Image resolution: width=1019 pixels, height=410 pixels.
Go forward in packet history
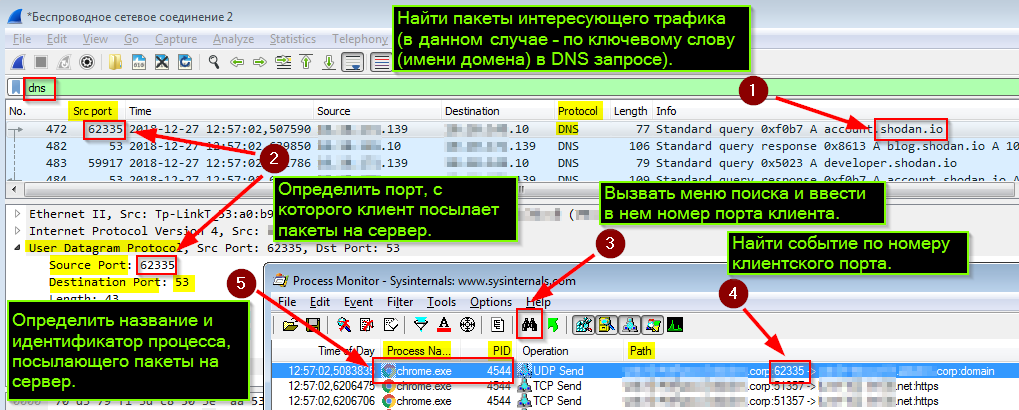(260, 62)
